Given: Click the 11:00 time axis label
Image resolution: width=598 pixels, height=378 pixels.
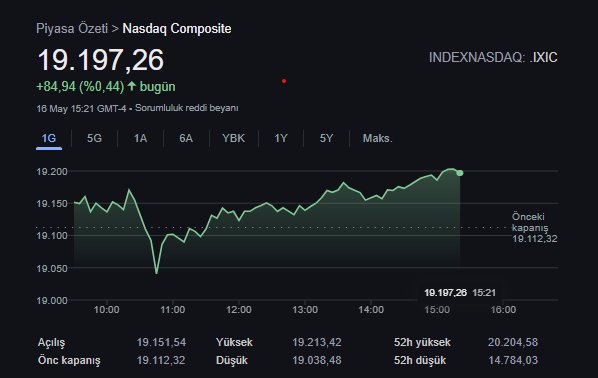Looking at the screenshot, I should click(x=173, y=310).
